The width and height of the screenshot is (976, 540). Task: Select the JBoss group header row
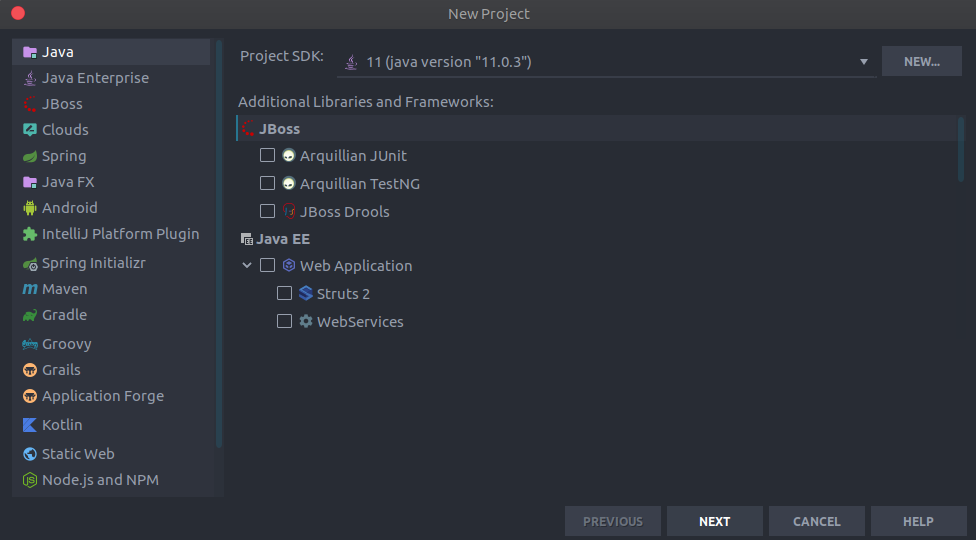pyautogui.click(x=598, y=129)
